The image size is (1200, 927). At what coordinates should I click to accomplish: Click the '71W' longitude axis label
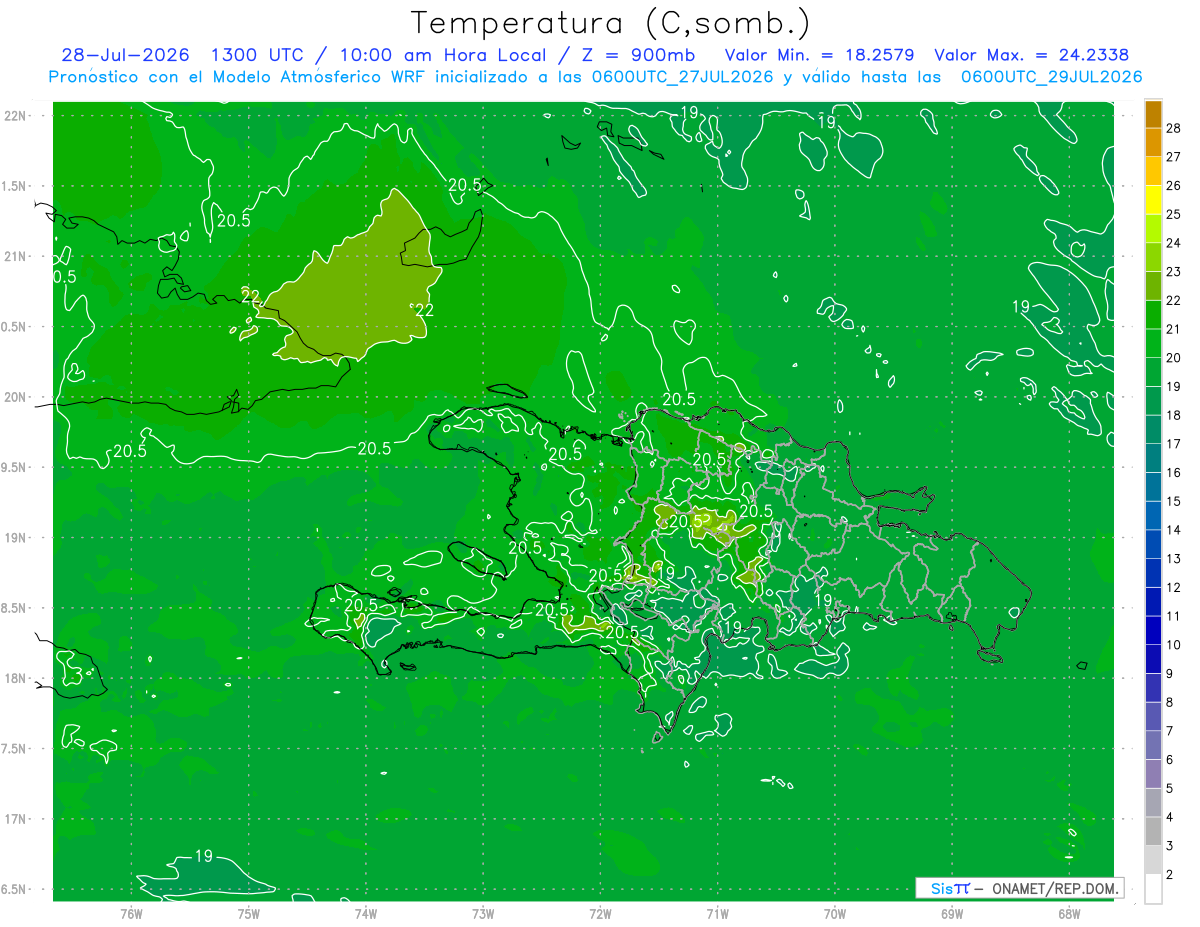717,914
